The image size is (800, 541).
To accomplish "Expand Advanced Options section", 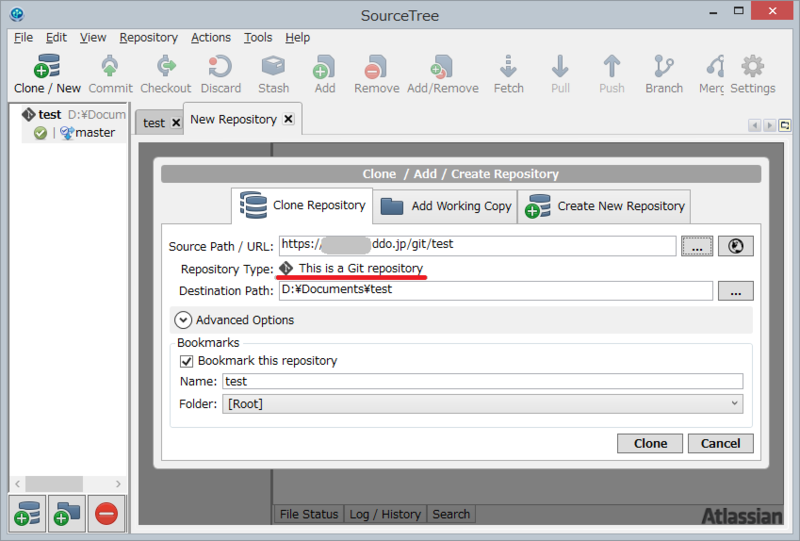I will pyautogui.click(x=183, y=320).
